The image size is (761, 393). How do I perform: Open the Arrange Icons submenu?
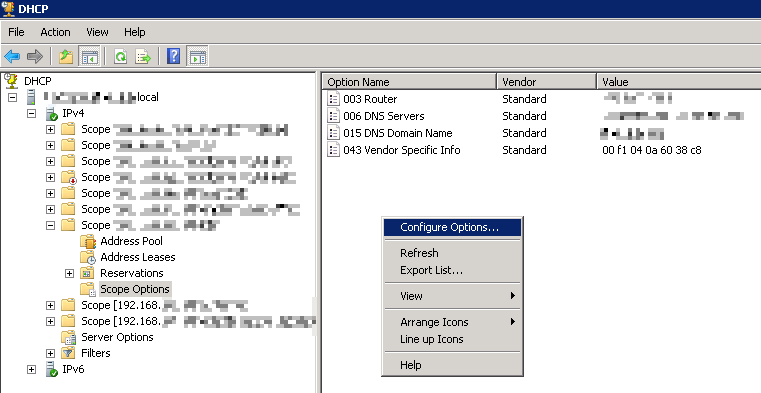click(x=452, y=322)
